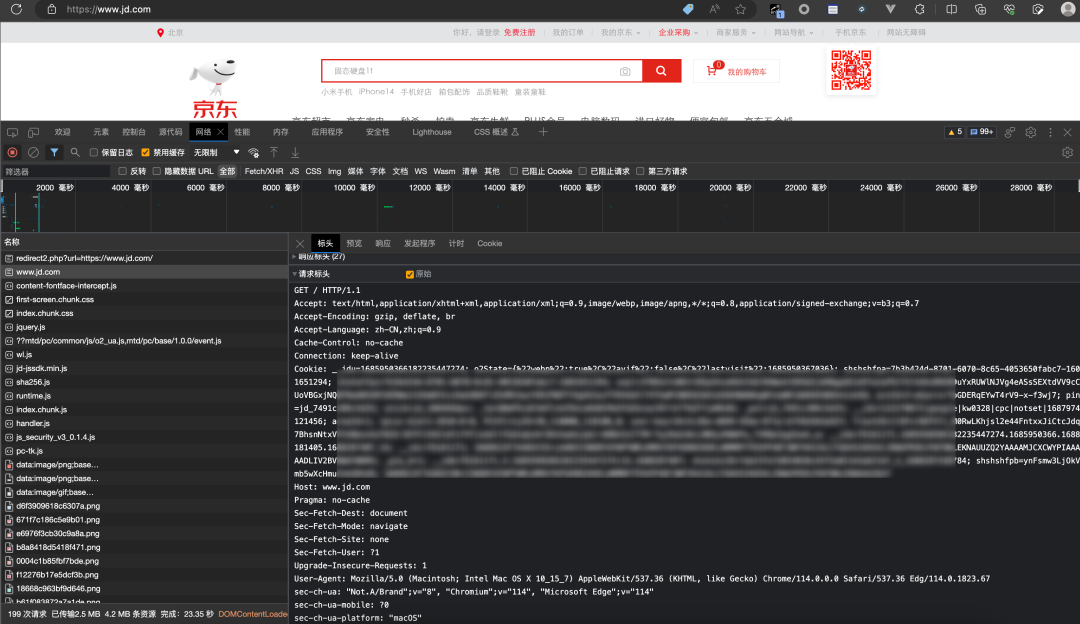Open the 响应 request detail tab

(x=383, y=243)
